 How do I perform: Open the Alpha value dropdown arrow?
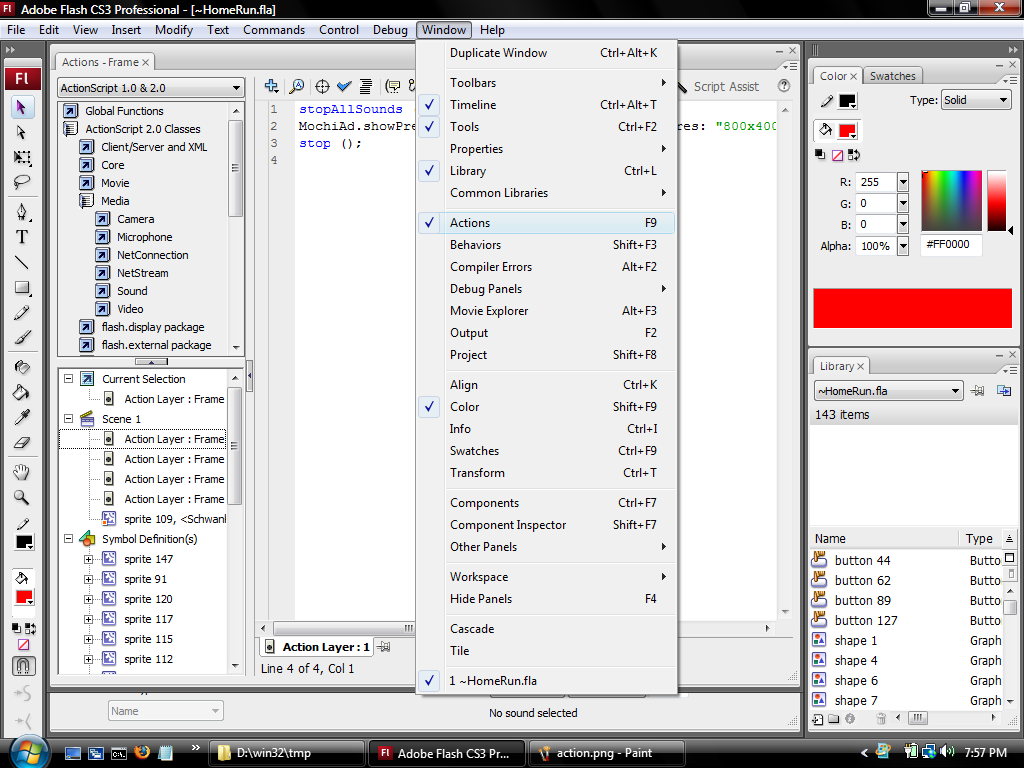point(903,246)
